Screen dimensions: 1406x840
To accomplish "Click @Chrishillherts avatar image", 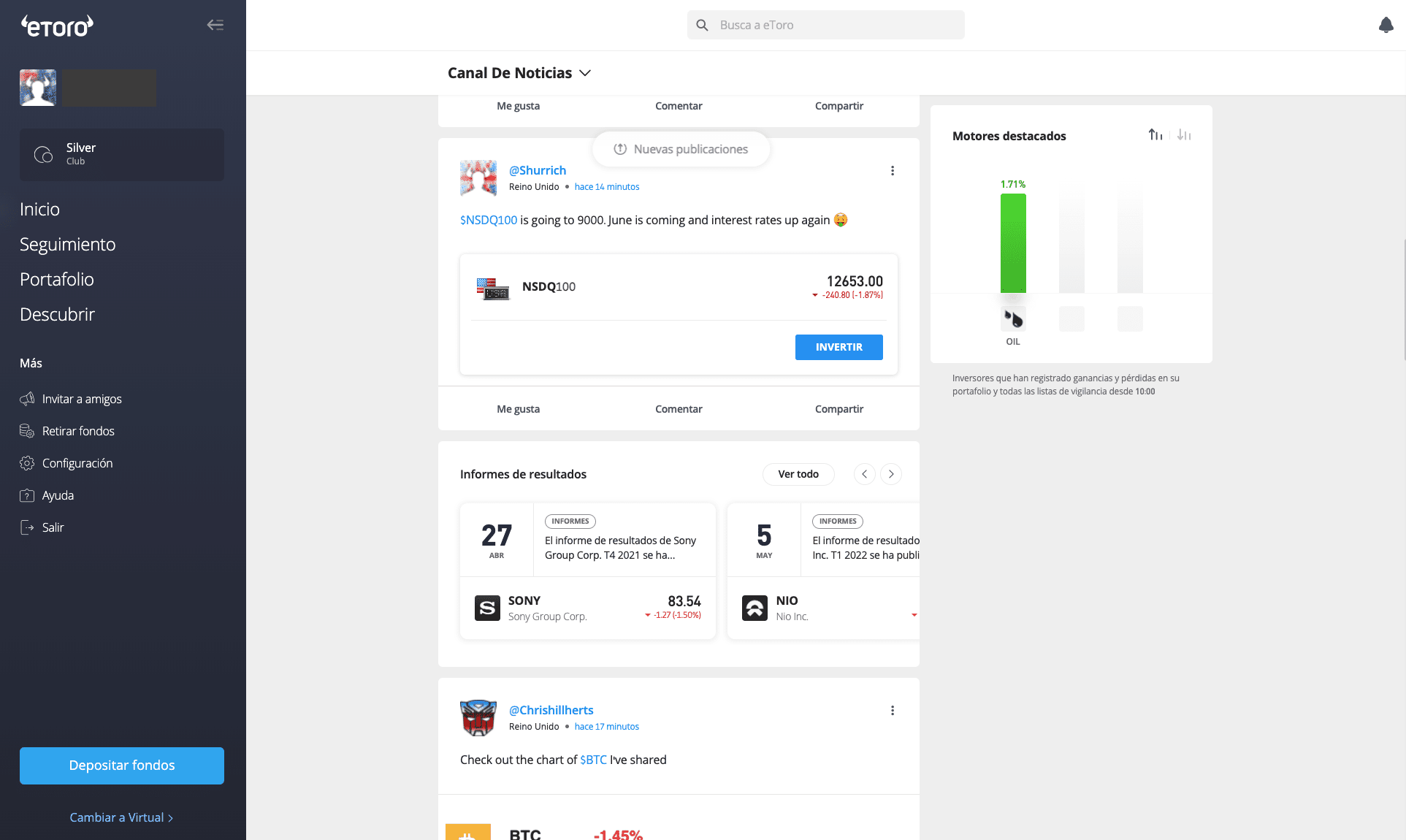I will tap(478, 718).
